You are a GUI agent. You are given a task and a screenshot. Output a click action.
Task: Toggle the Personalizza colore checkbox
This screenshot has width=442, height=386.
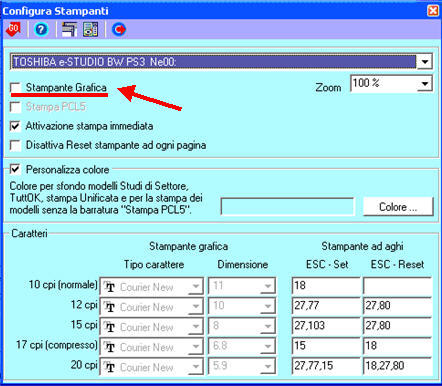click(x=15, y=169)
